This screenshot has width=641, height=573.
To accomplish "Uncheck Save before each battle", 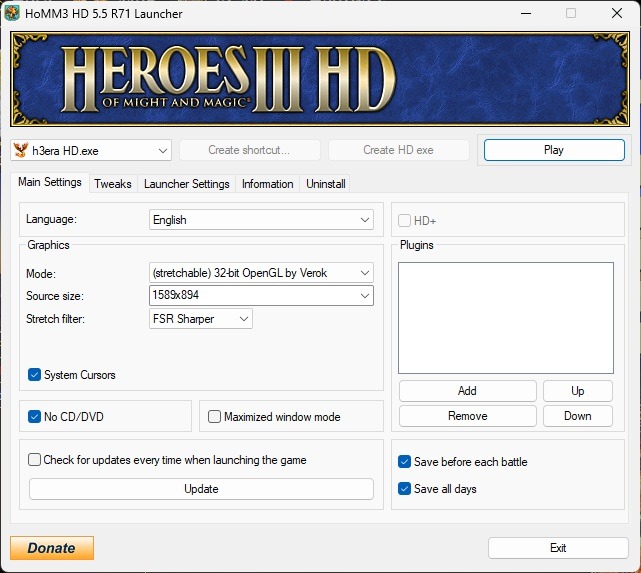I will pos(404,462).
